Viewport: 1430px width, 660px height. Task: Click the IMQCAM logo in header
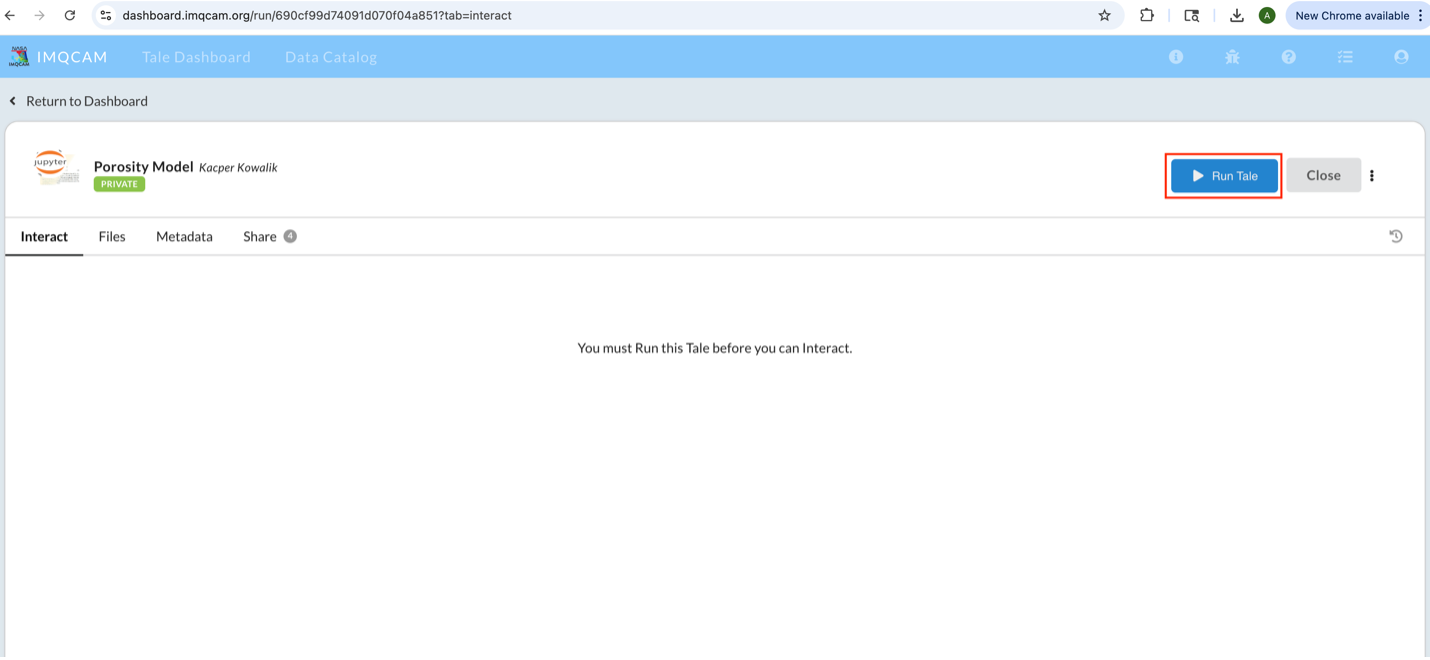tap(58, 57)
